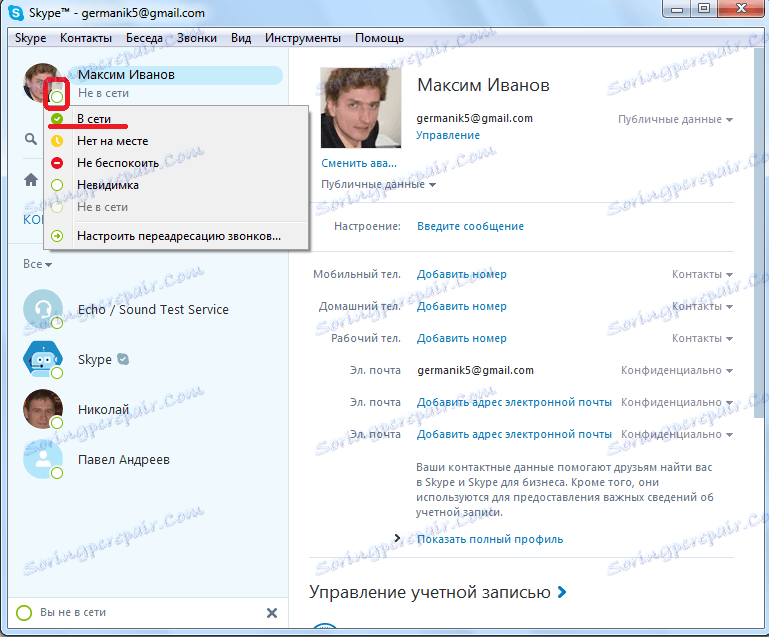
Task: Select the Skype contact name
Action: pyautogui.click(x=95, y=359)
